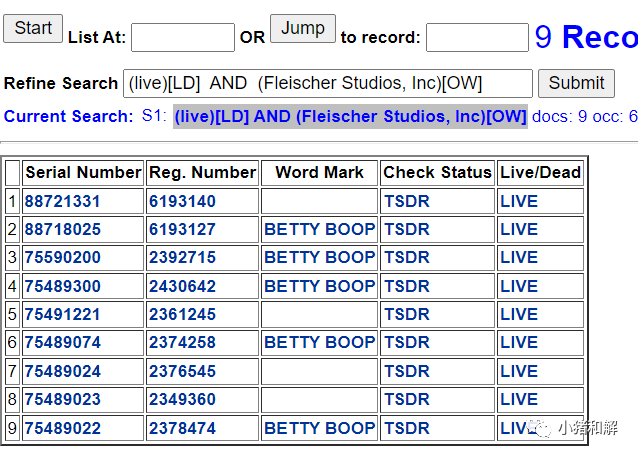The height and width of the screenshot is (456, 638).
Task: Focus the List At input field
Action: [x=183, y=37]
